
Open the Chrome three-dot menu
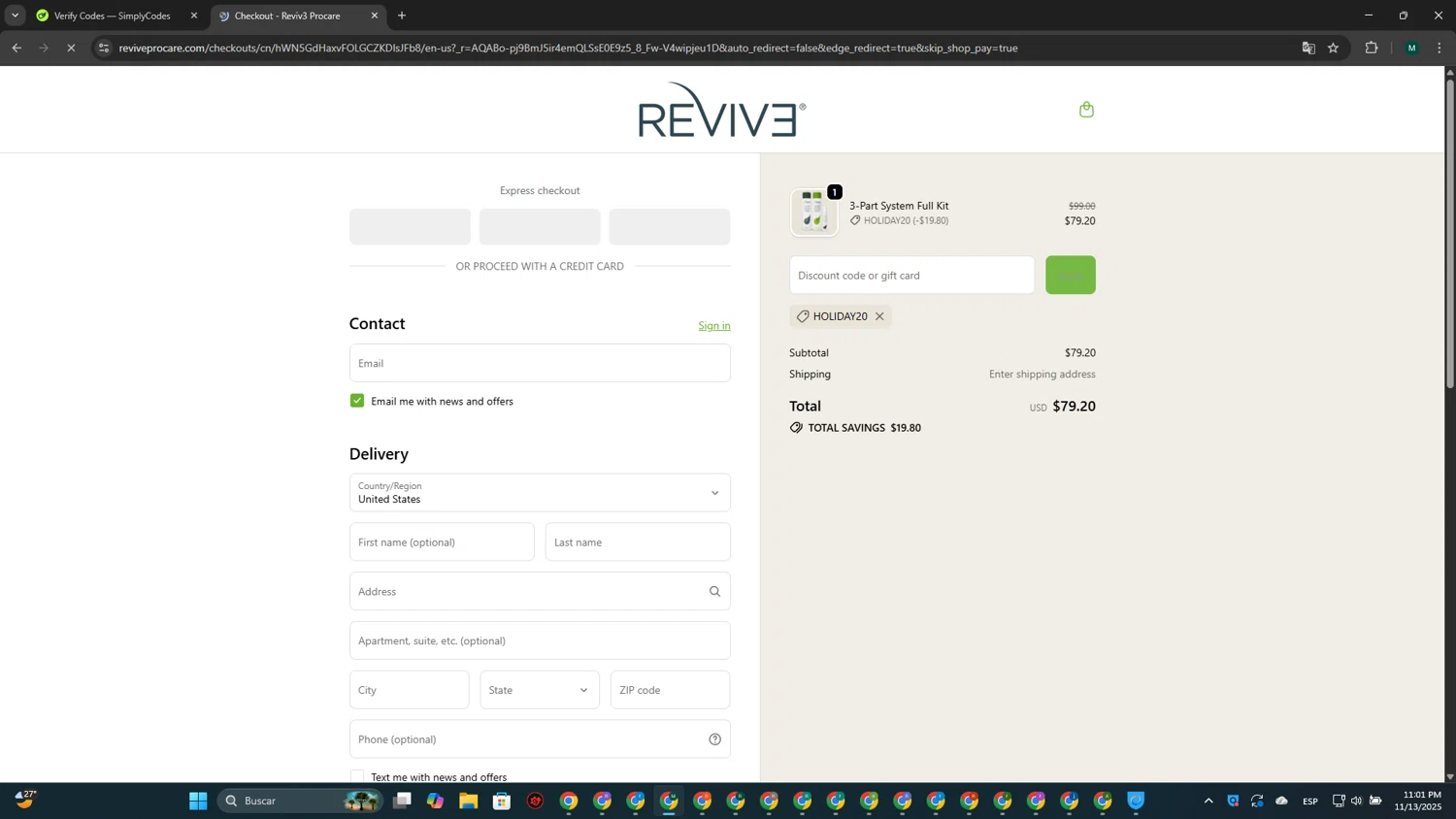pyautogui.click(x=1439, y=48)
